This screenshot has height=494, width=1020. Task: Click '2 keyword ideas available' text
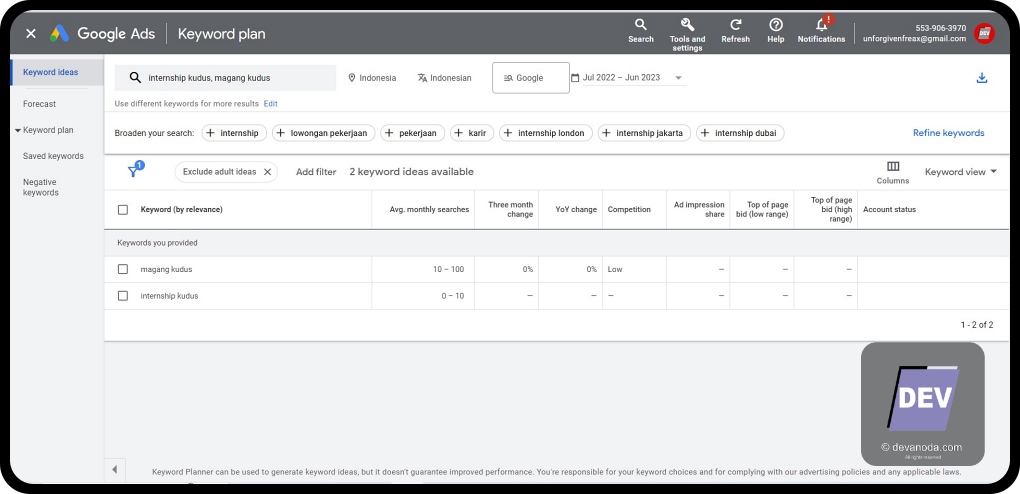(x=411, y=172)
